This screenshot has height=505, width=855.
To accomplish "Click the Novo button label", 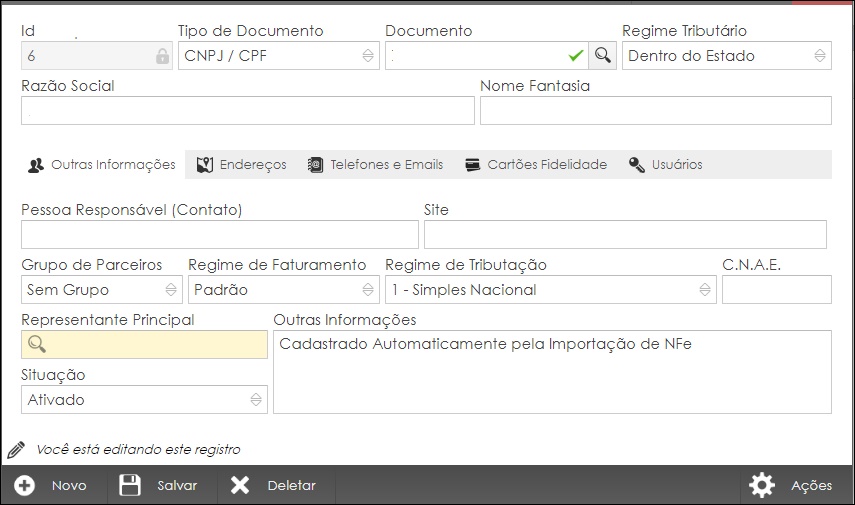I will (69, 485).
